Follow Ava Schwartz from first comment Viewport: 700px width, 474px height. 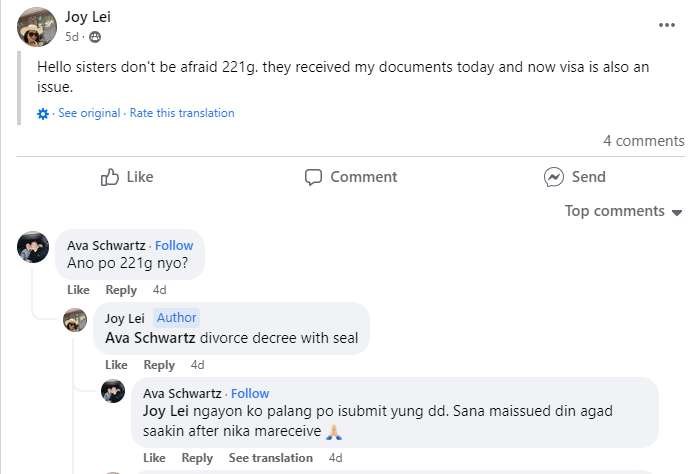(x=174, y=245)
